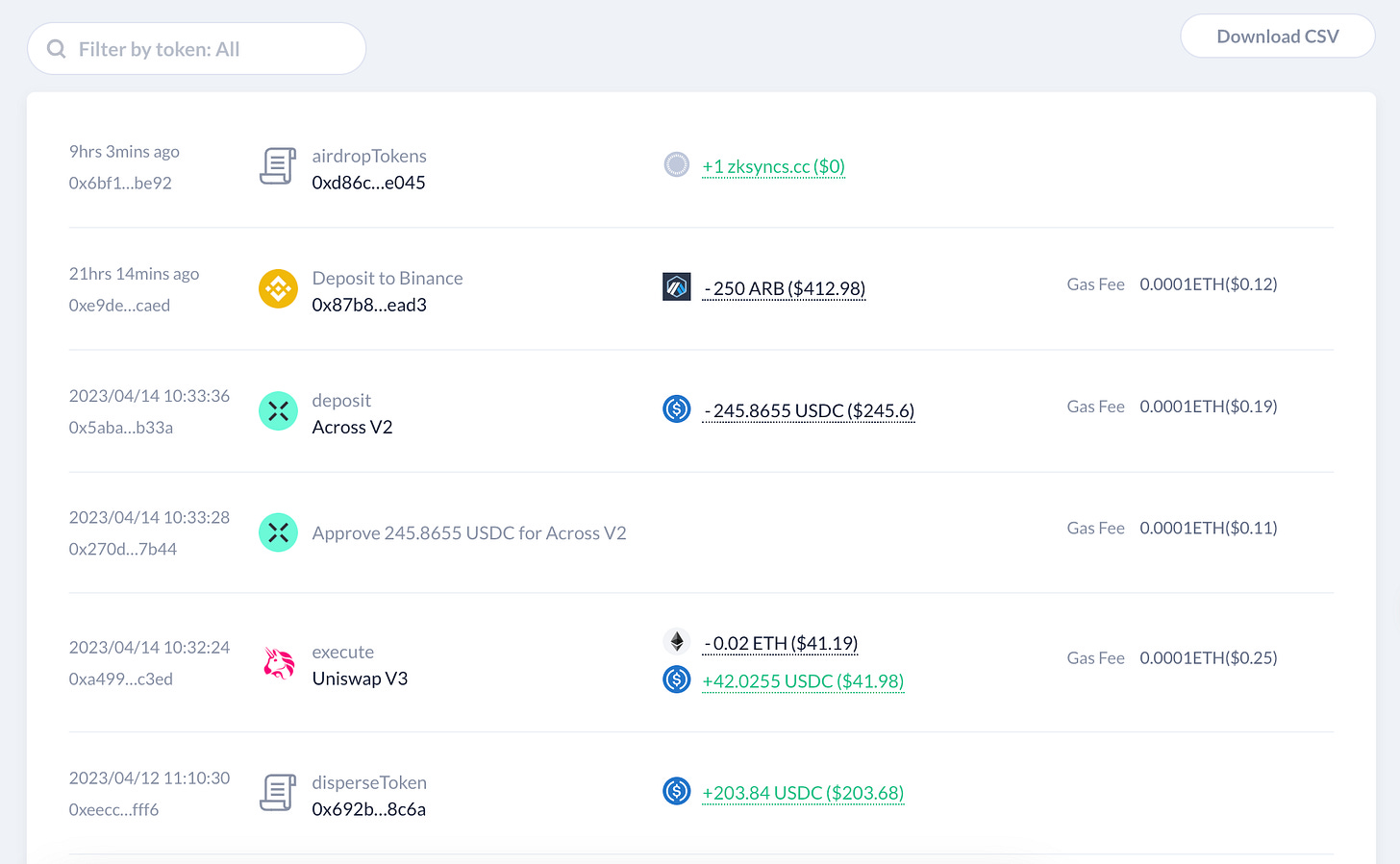This screenshot has height=864, width=1400.
Task: Click the 2023/04/14 10:33:36 timestamp
Action: pos(149,395)
